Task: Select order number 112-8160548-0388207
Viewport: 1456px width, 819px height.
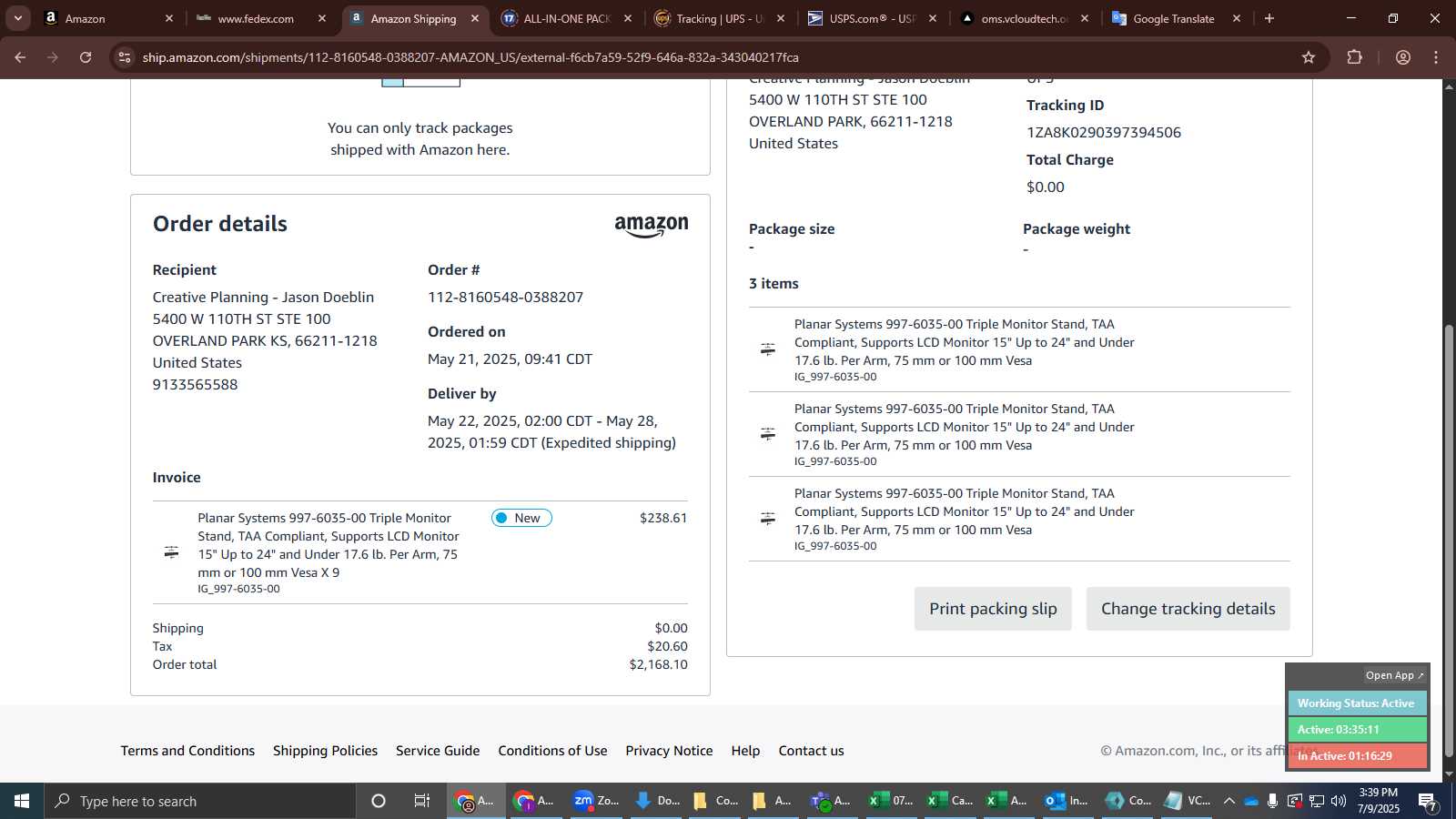Action: pyautogui.click(x=506, y=298)
